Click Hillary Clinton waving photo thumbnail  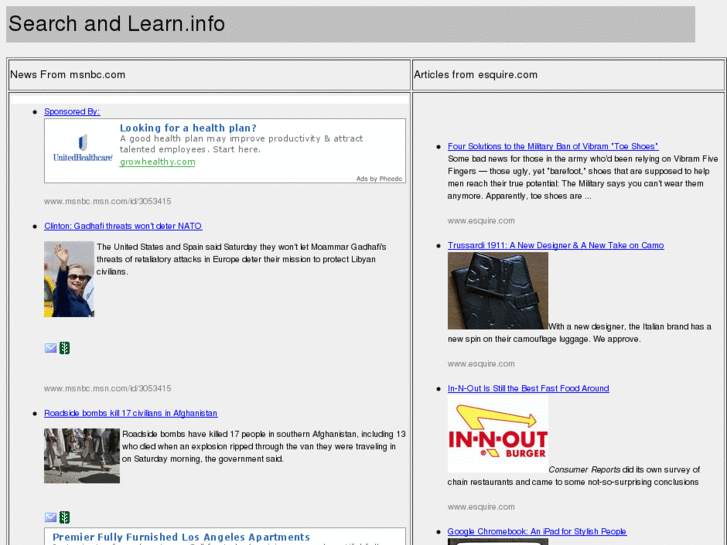(69, 279)
